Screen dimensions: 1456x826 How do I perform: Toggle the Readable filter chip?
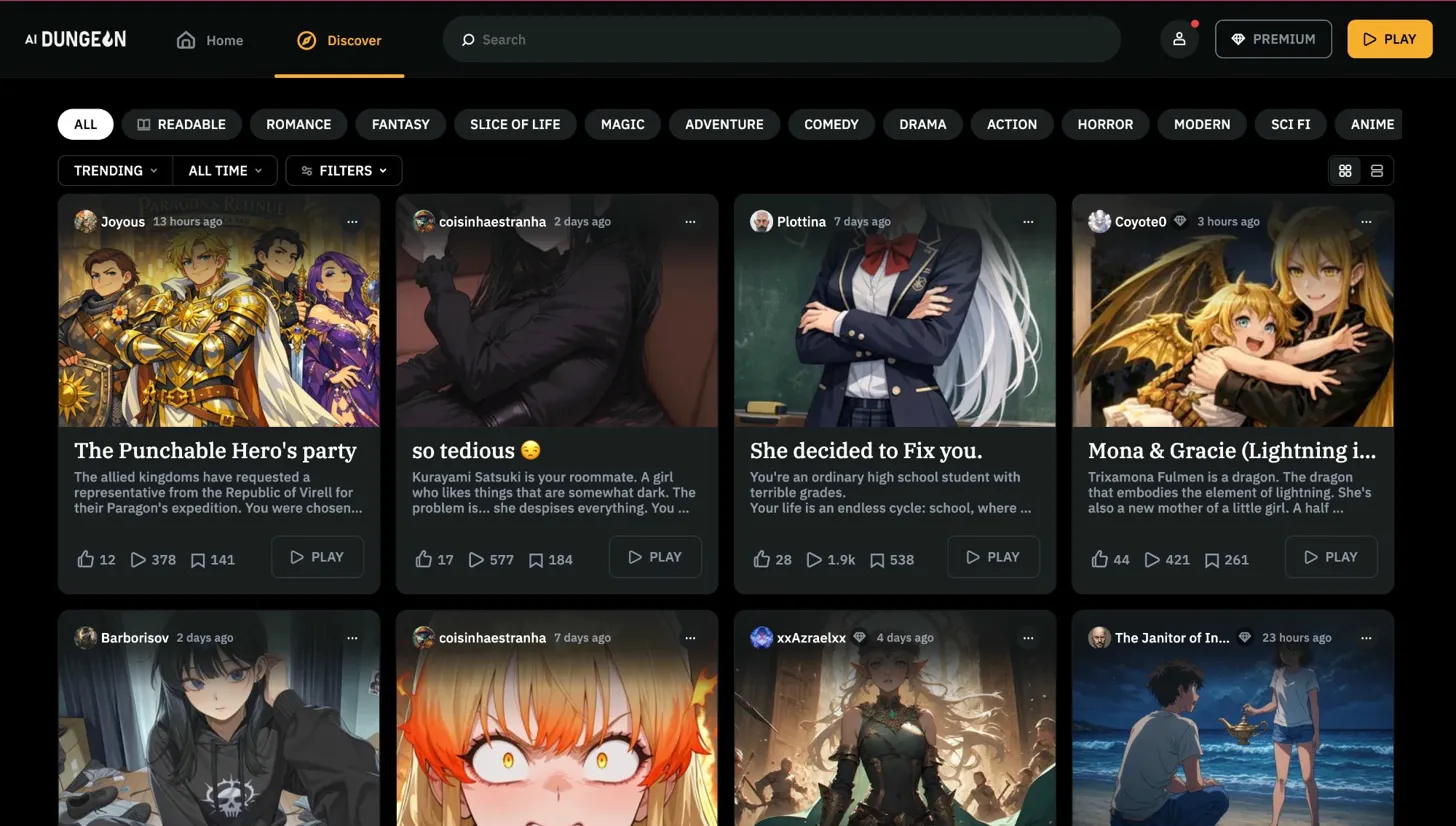[181, 124]
